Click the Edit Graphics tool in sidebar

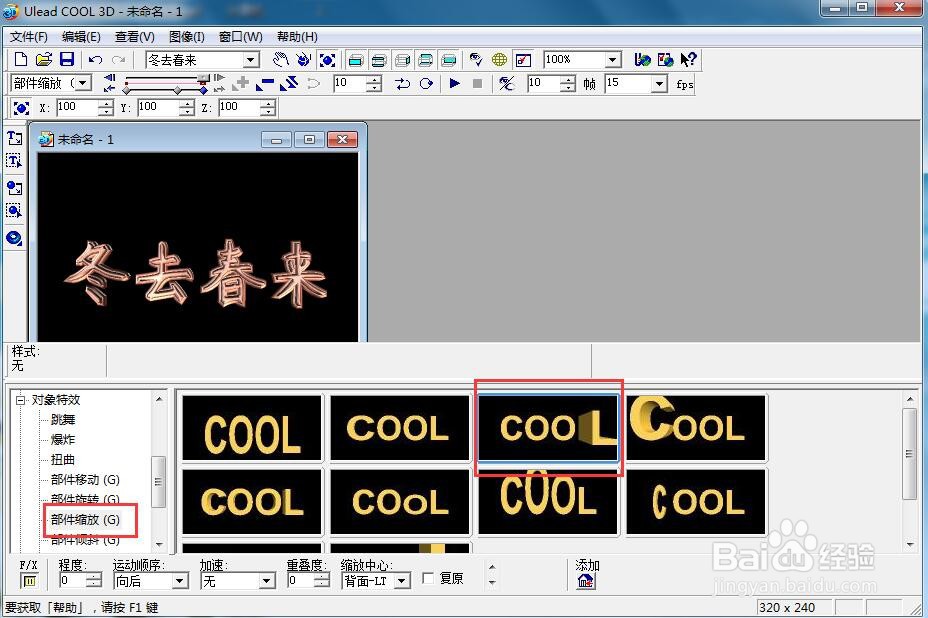[14, 211]
